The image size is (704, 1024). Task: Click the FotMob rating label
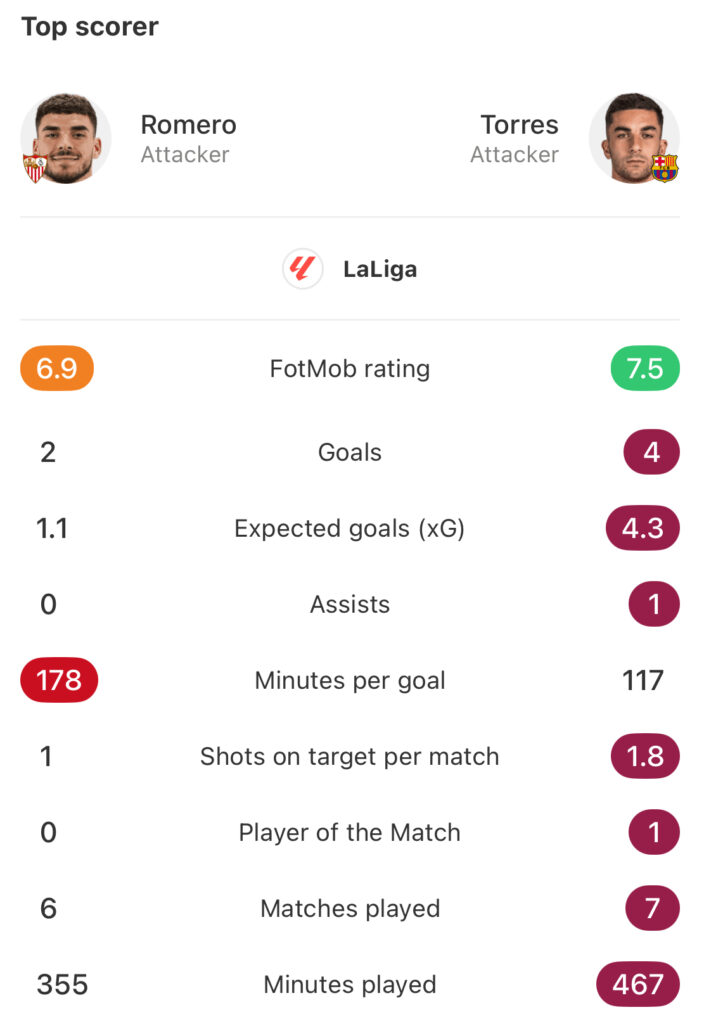[350, 369]
